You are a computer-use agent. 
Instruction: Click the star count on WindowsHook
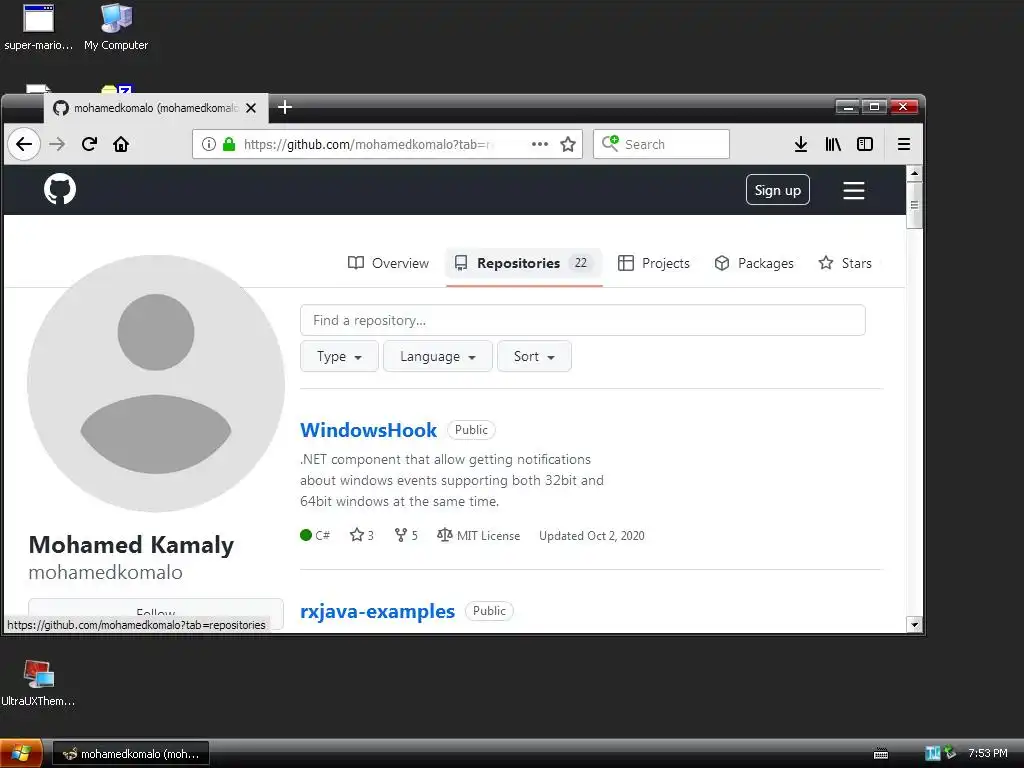pos(362,536)
